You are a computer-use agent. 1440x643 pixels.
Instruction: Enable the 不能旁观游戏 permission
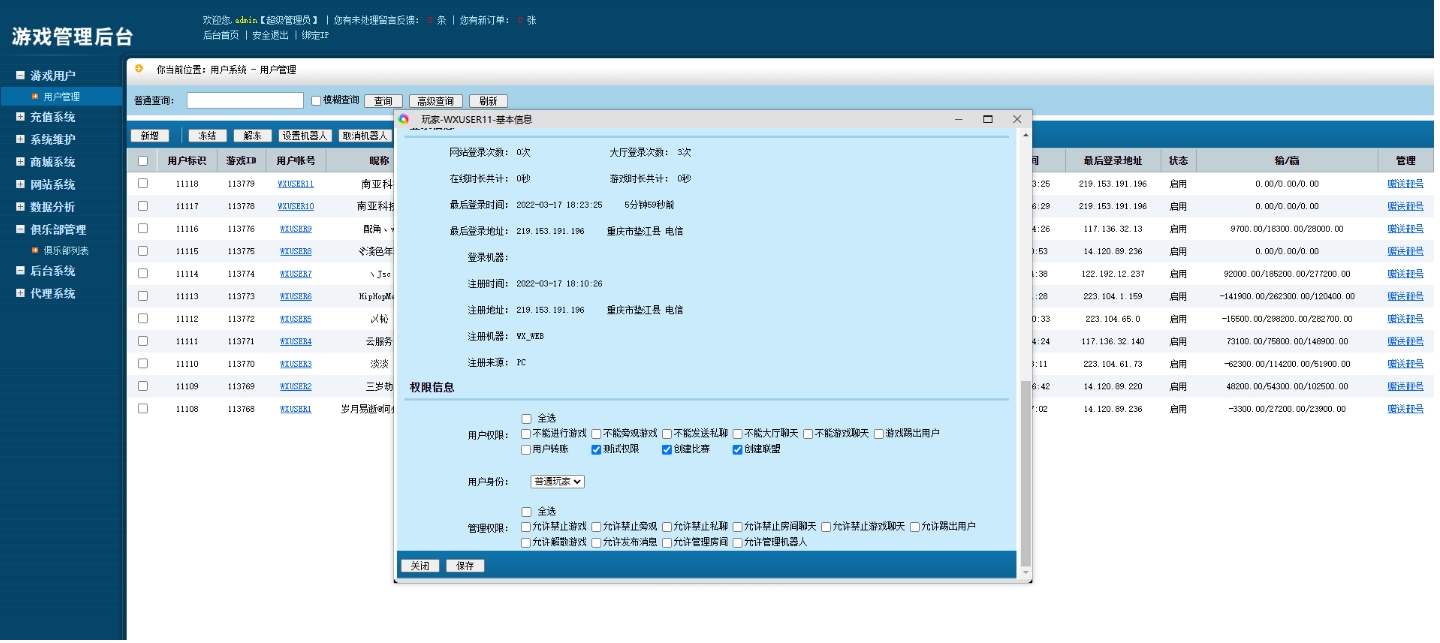pos(596,434)
